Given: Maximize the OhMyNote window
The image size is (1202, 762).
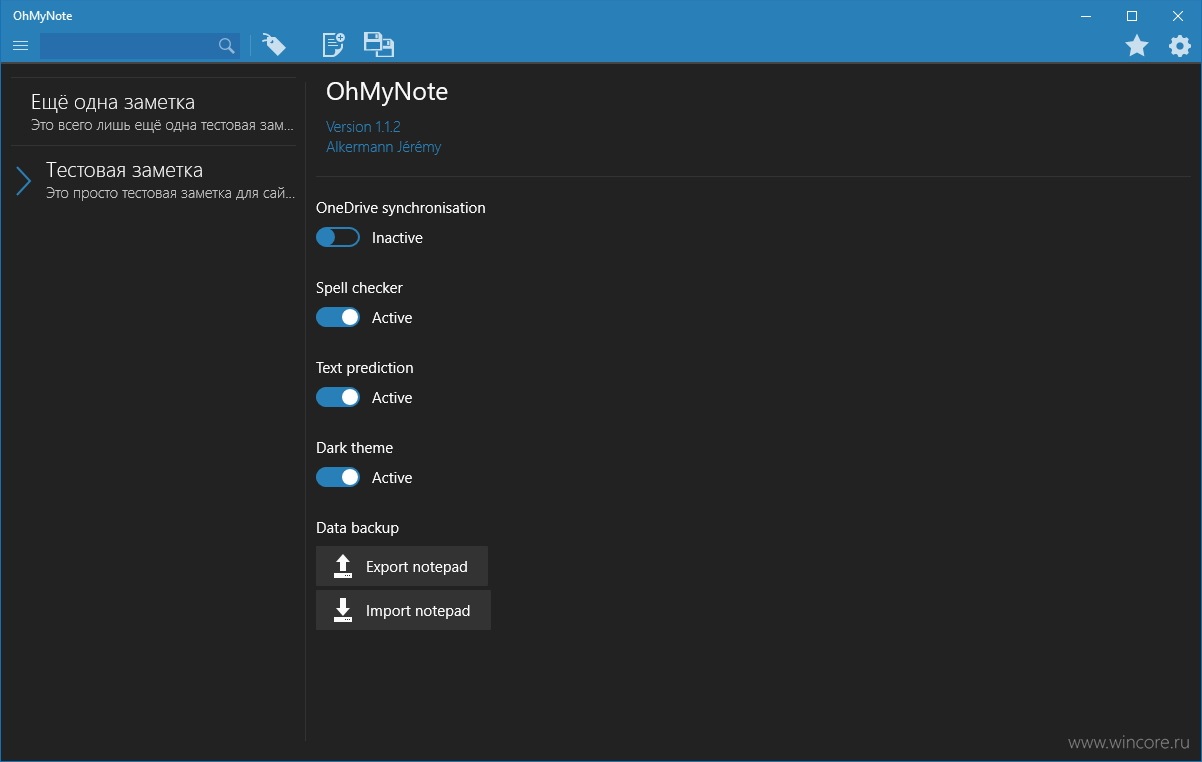Looking at the screenshot, I should (1132, 16).
